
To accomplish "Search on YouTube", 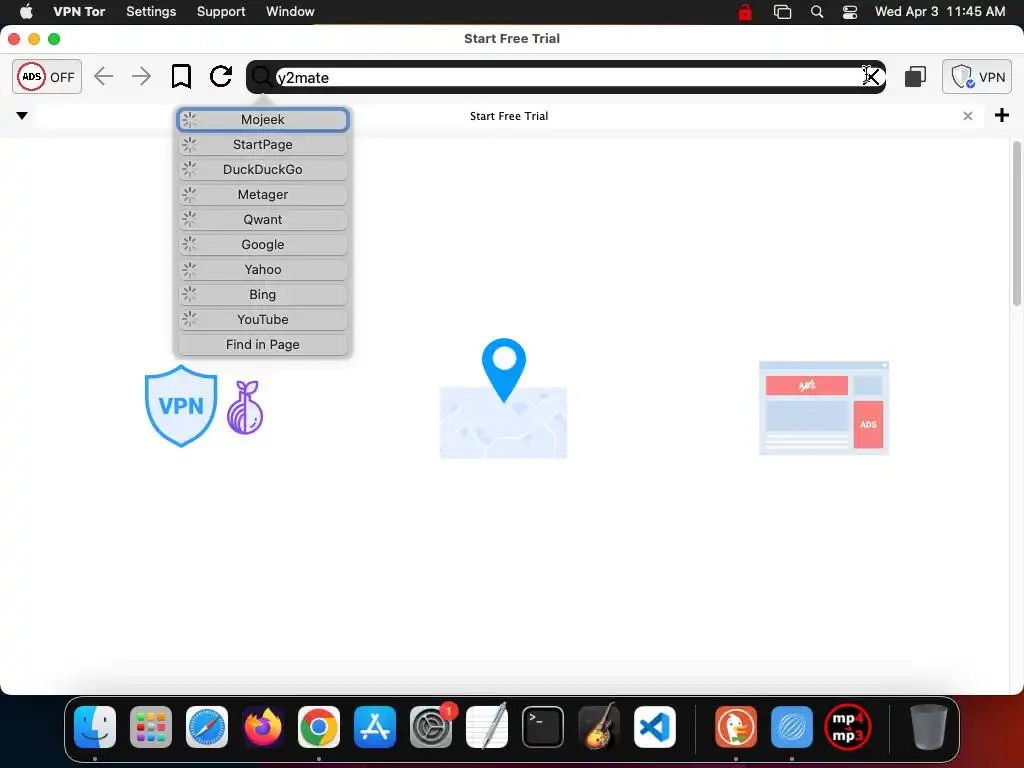I will (263, 319).
